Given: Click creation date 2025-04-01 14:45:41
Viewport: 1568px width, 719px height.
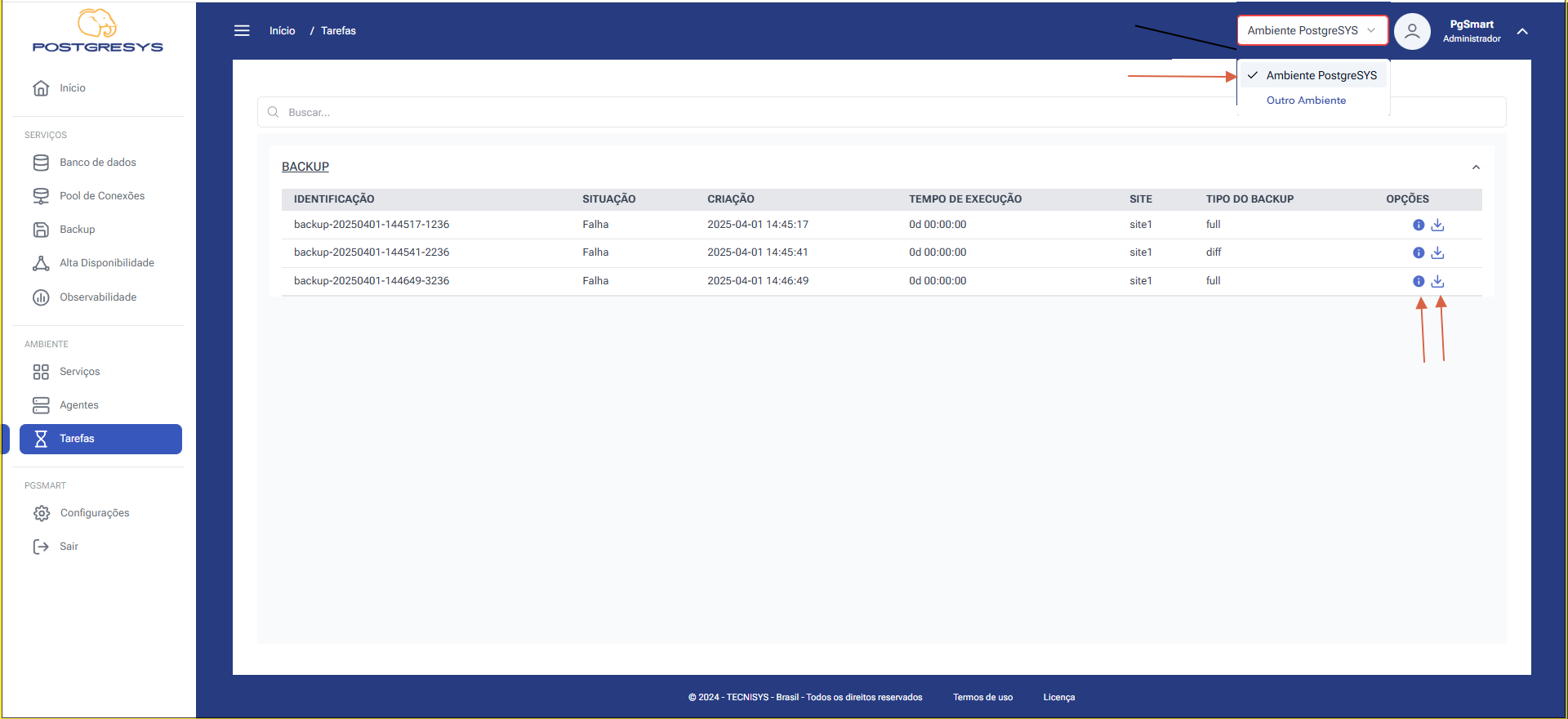Looking at the screenshot, I should (758, 252).
